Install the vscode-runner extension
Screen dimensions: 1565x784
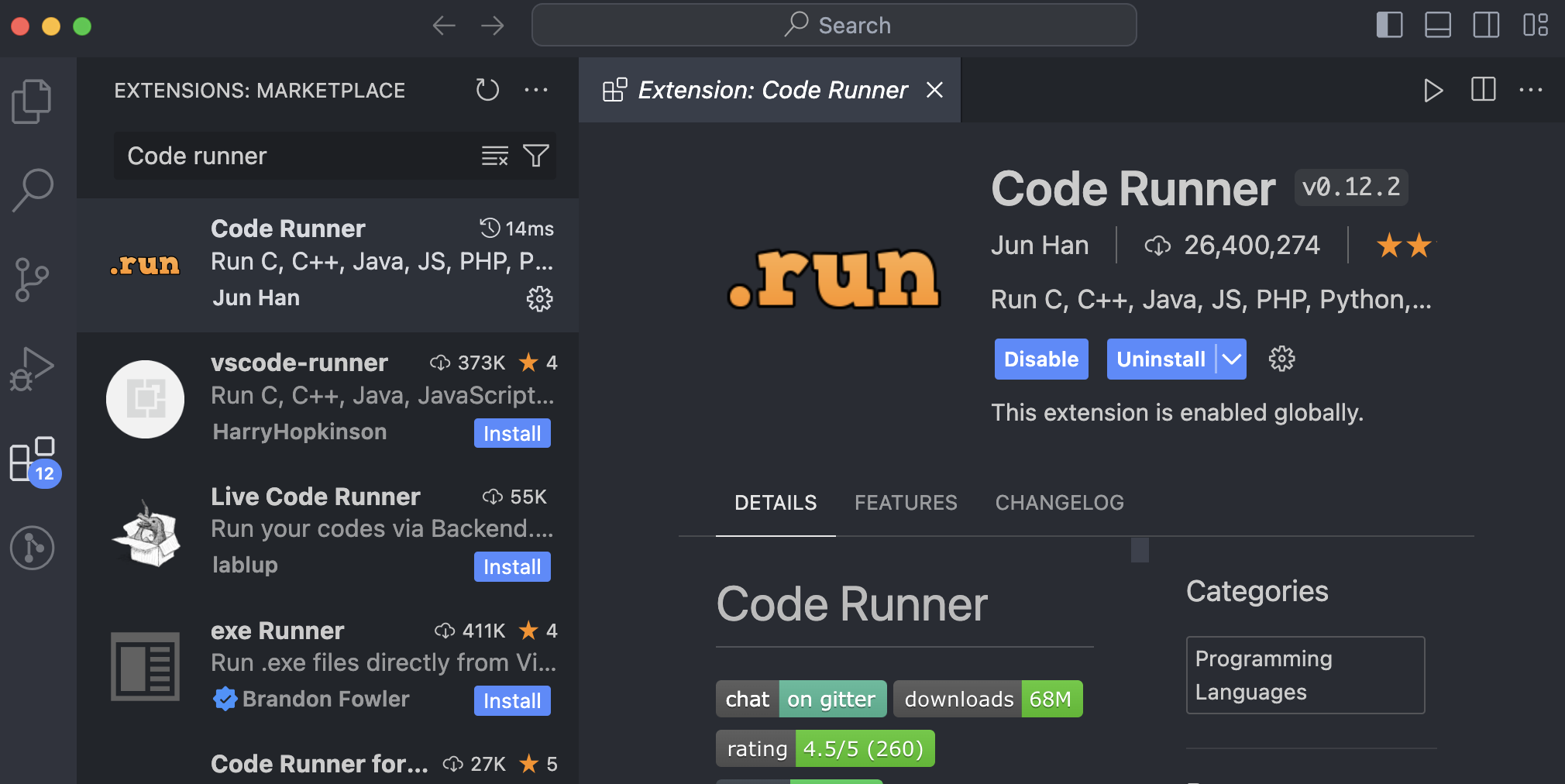[x=511, y=433]
